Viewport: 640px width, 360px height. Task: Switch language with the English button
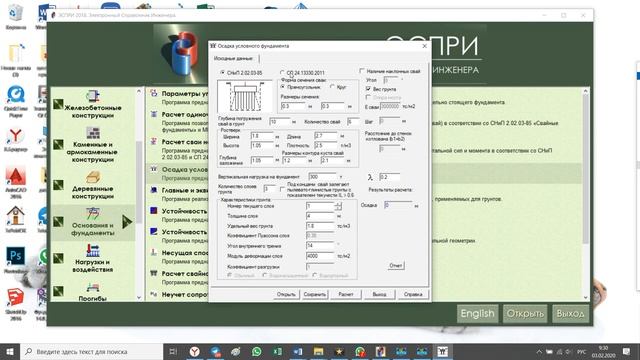477,313
